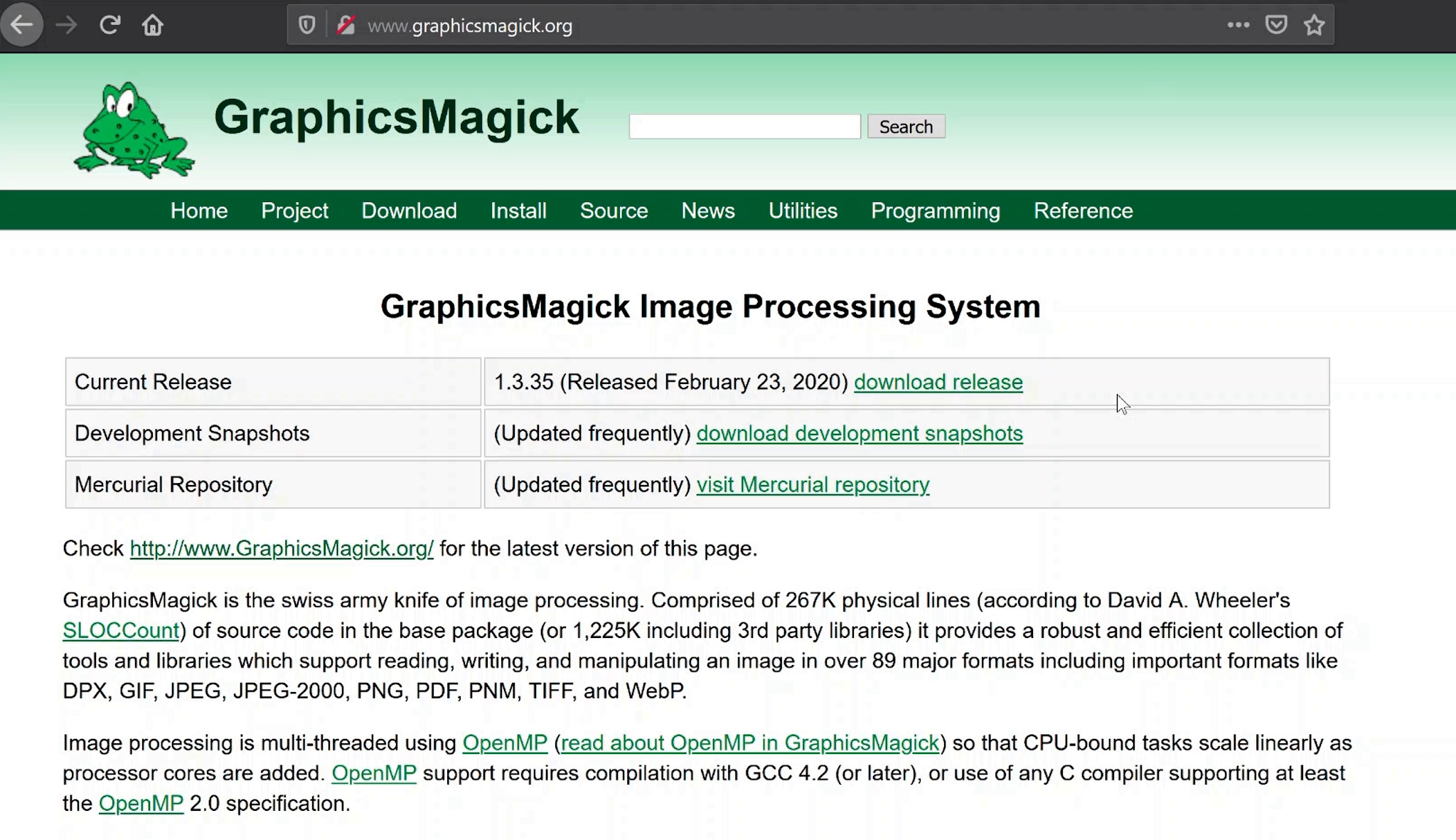
Task: Select Reference in the navigation bar
Action: (1083, 211)
